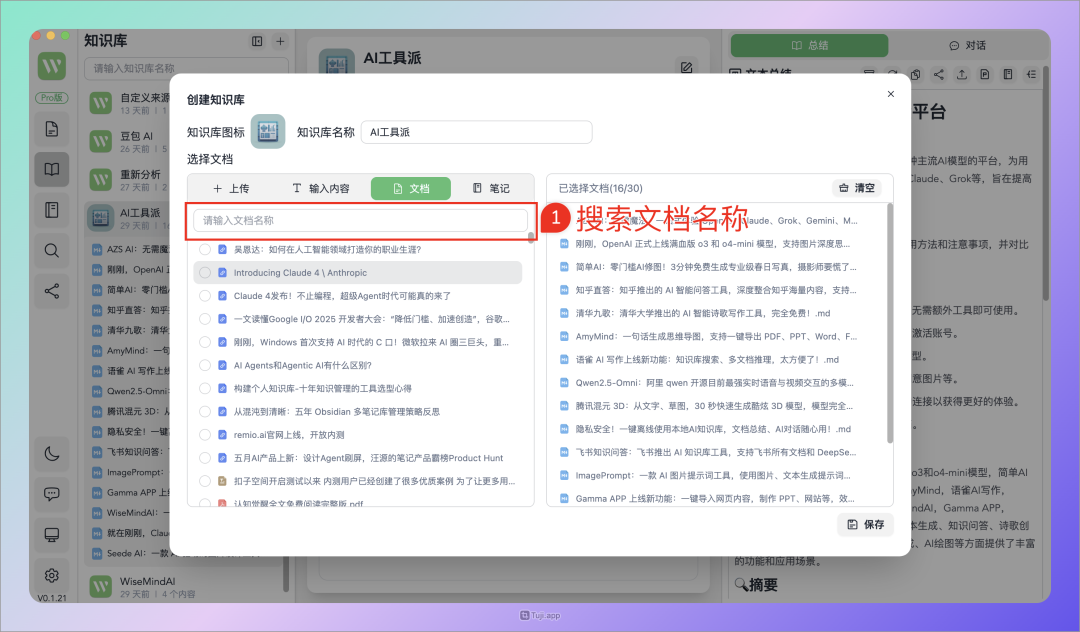The image size is (1080, 632).
Task: Switch to the 笔记 tab
Action: coord(490,188)
